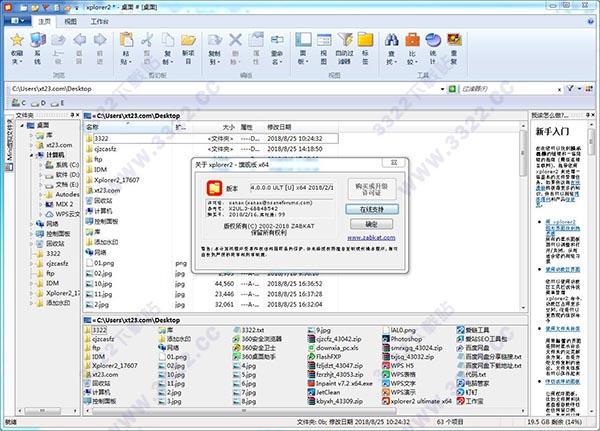The height and width of the screenshot is (431, 600).
Task: Click the Properties (属性) ribbon icon
Action: (256, 48)
